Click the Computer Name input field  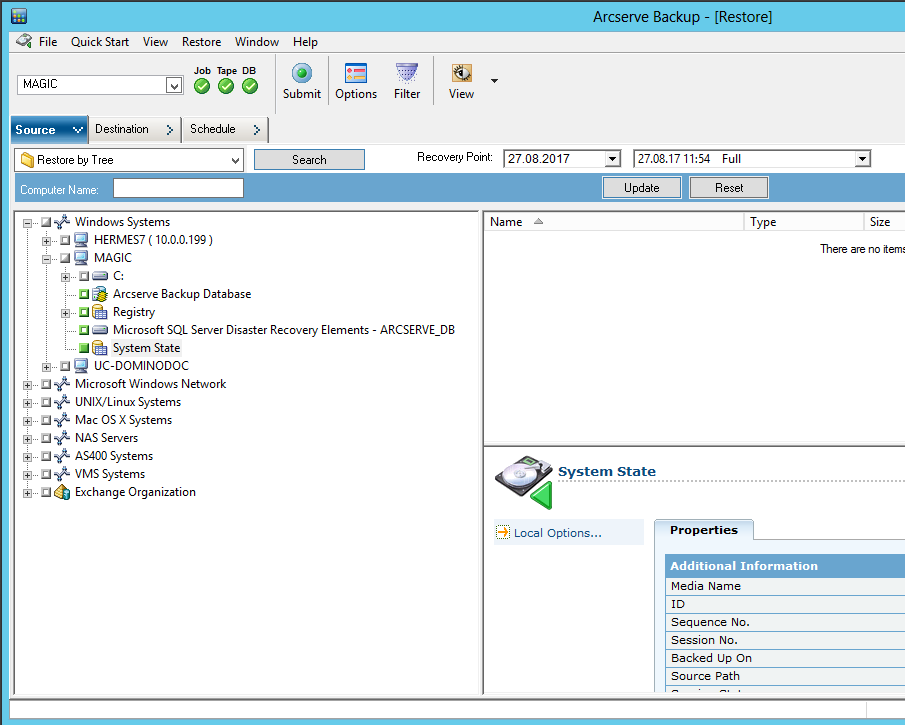178,188
